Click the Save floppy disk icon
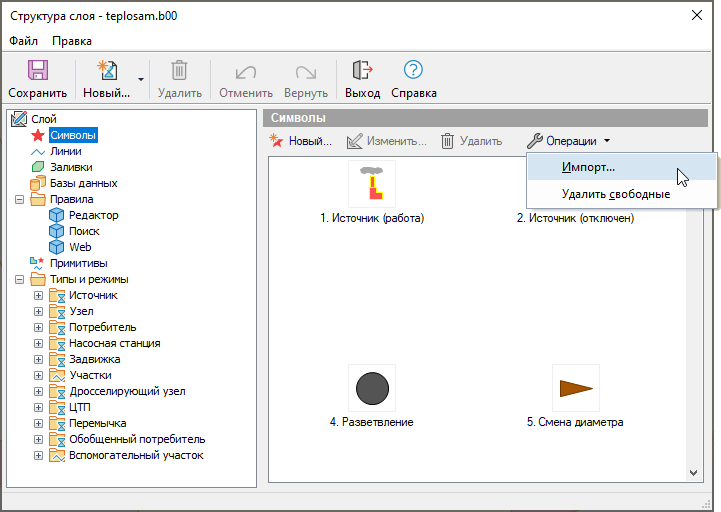Image resolution: width=721 pixels, height=512 pixels. click(38, 71)
